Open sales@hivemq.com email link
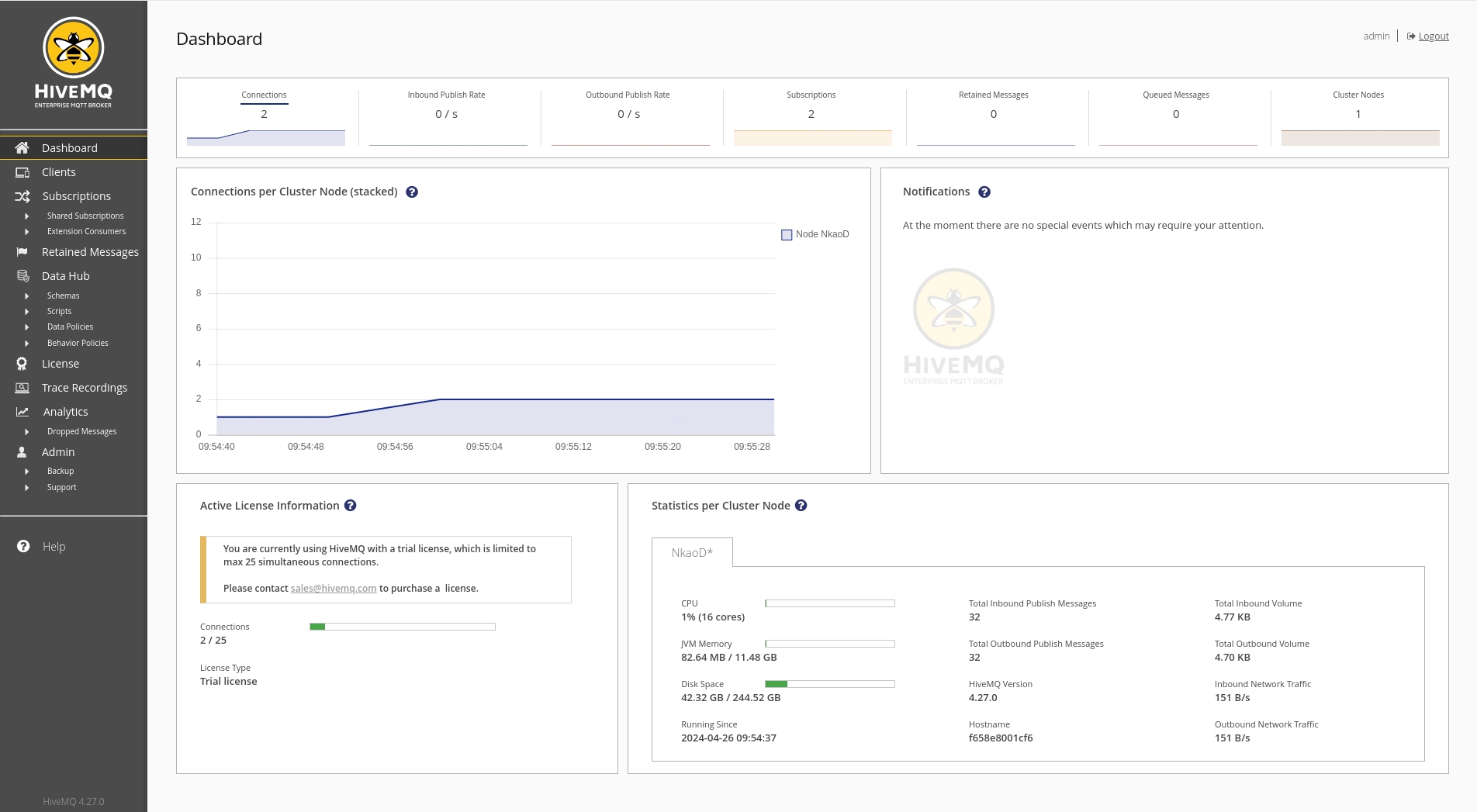The height and width of the screenshot is (812, 1477). pyautogui.click(x=333, y=589)
